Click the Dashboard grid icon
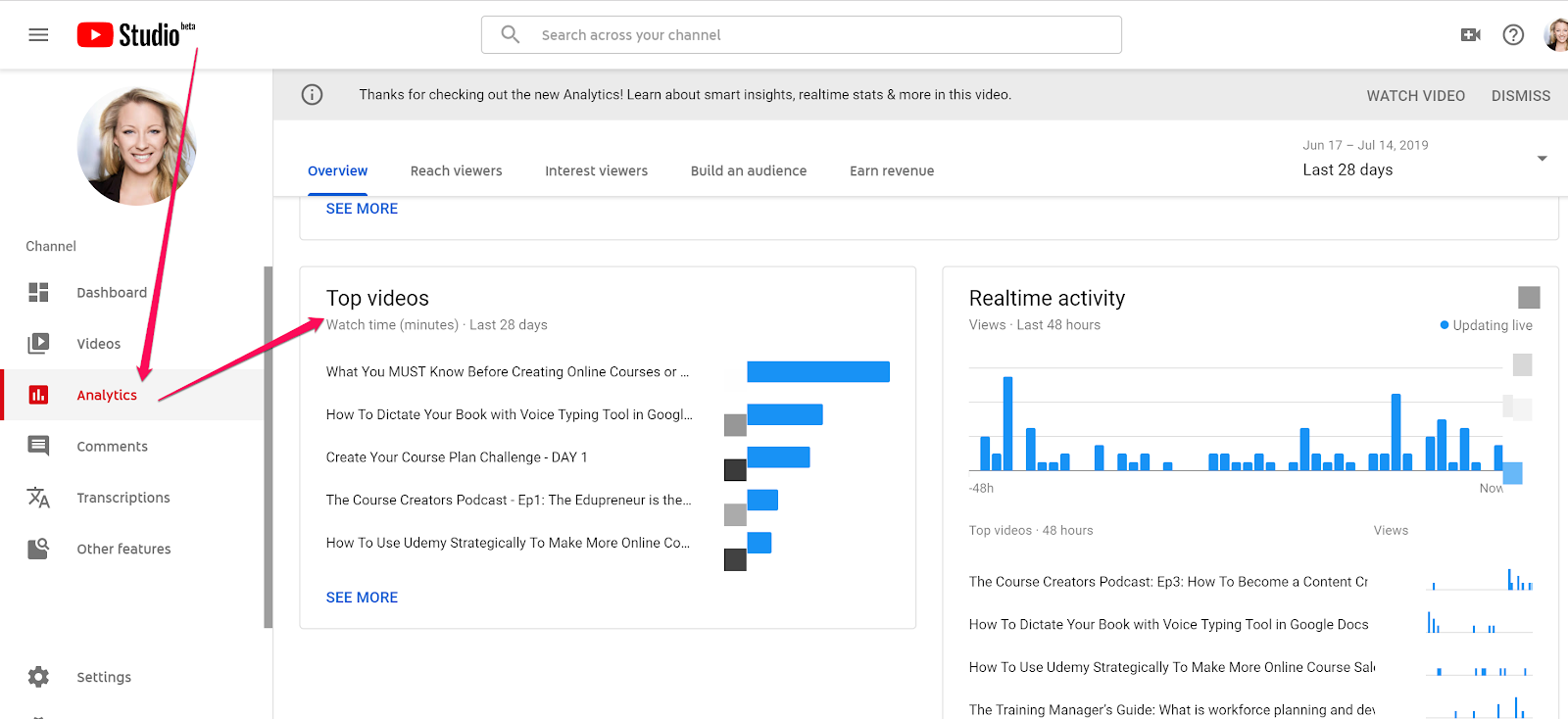 tap(38, 292)
